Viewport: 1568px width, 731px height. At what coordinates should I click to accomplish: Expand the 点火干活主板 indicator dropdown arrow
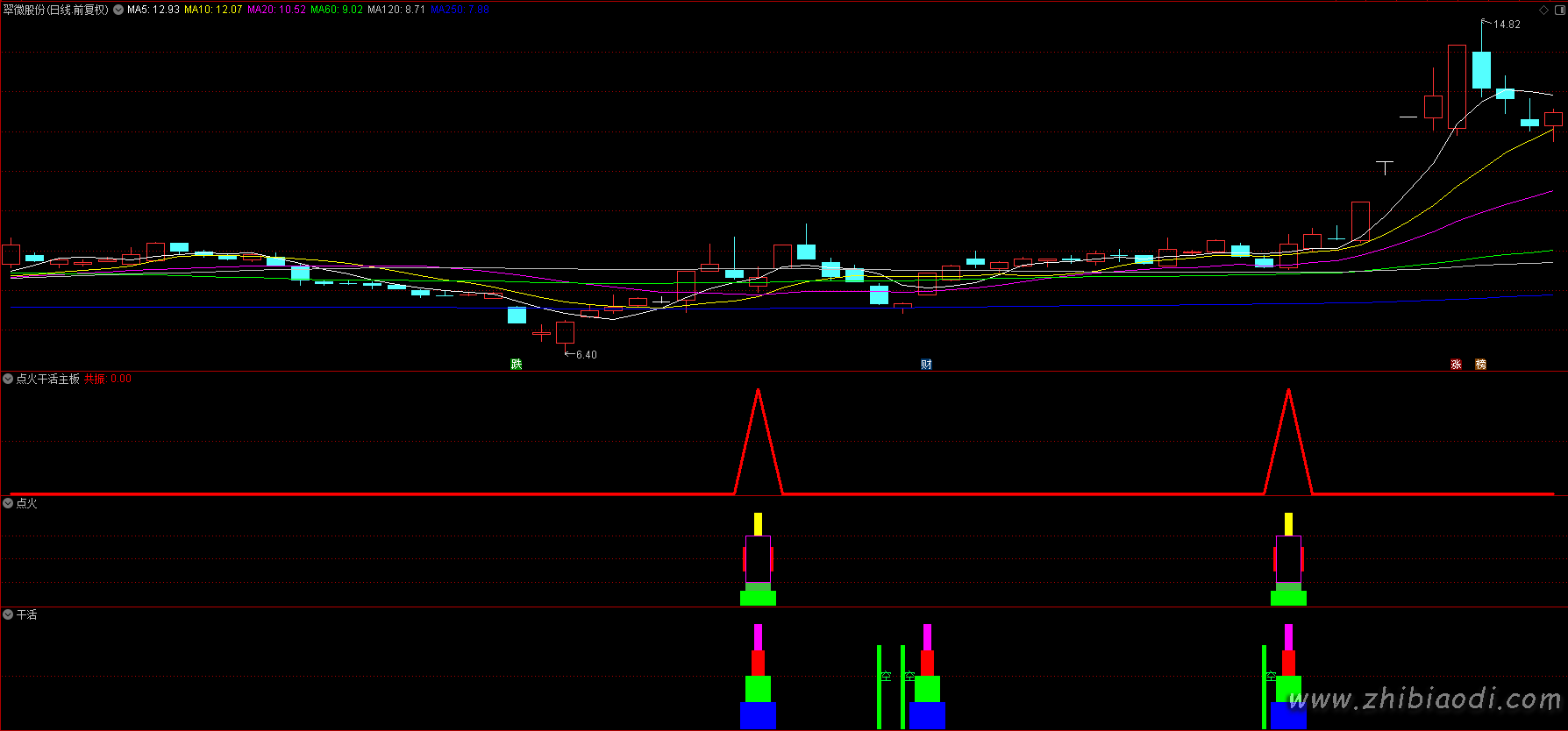(x=8, y=379)
